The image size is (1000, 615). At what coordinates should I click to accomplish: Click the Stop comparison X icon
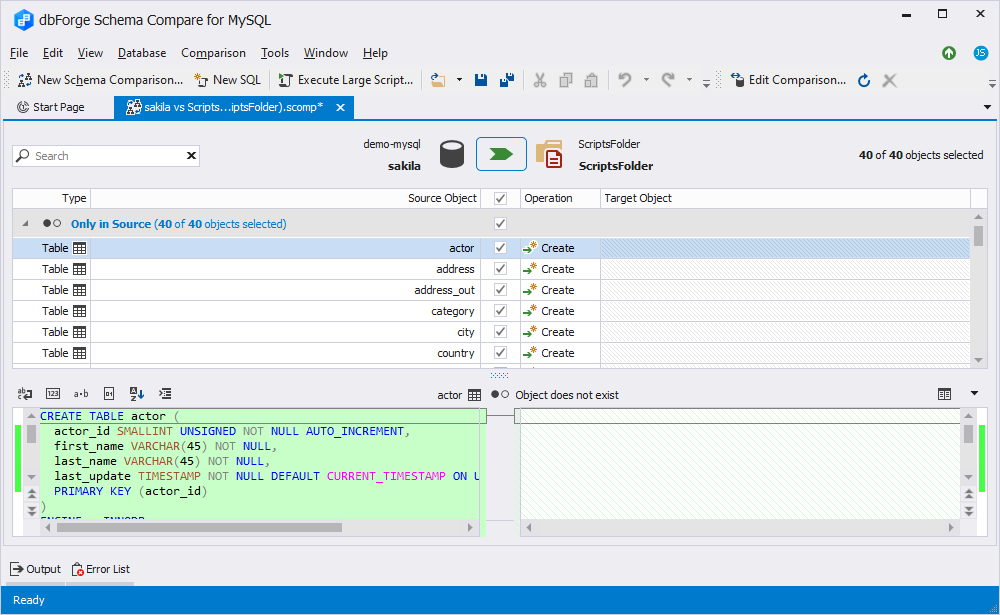point(890,80)
